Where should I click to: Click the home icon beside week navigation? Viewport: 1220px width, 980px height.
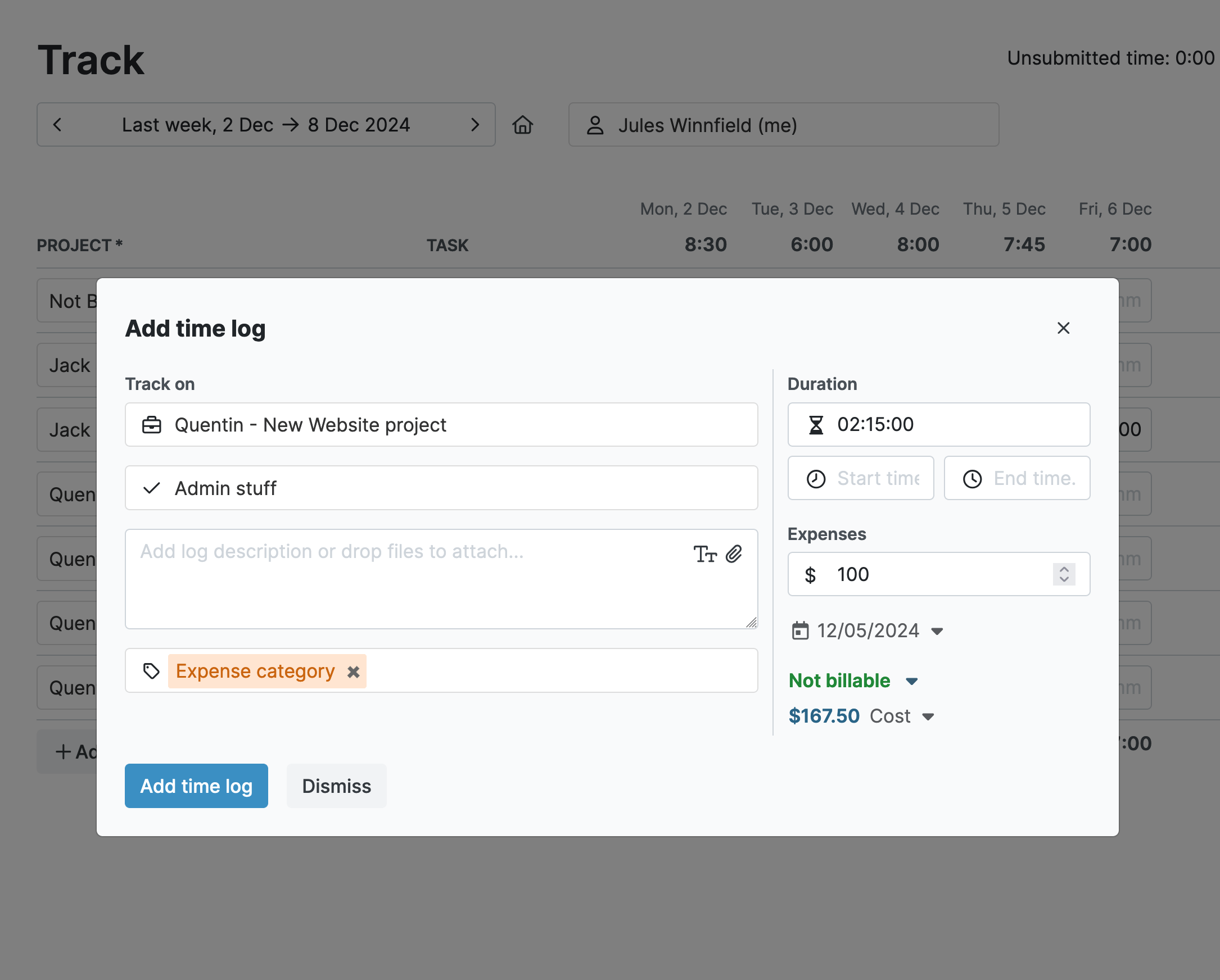click(523, 125)
